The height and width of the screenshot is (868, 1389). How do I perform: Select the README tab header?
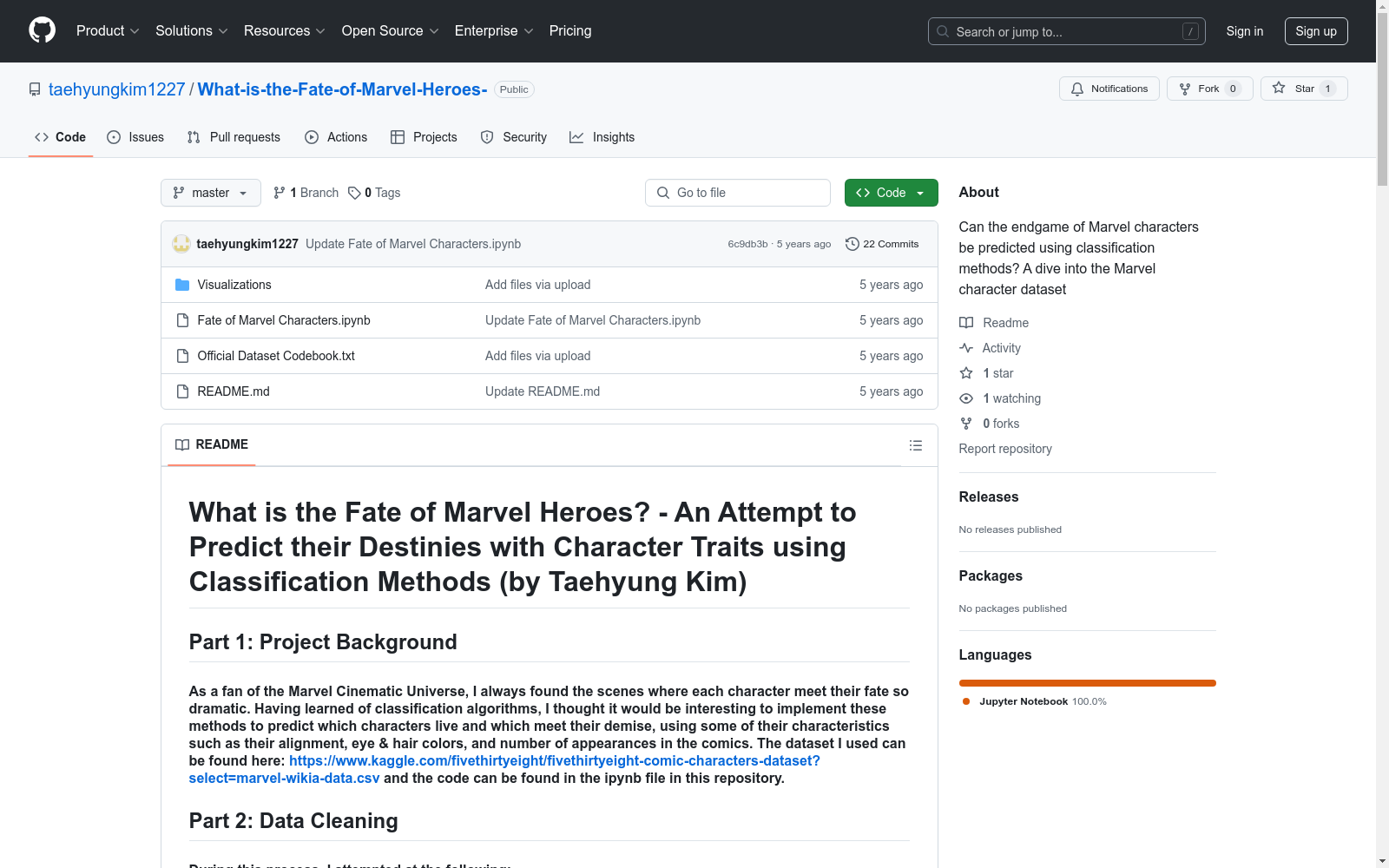point(212,444)
